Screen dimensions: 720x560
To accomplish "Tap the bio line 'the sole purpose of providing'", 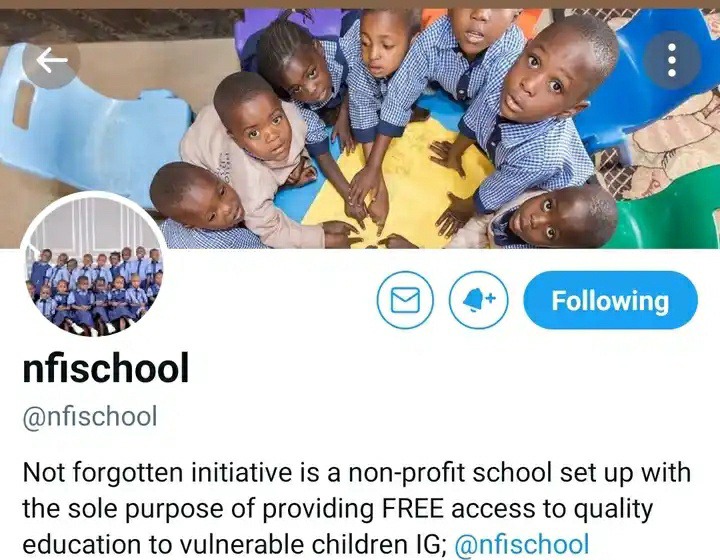I will click(x=197, y=509).
